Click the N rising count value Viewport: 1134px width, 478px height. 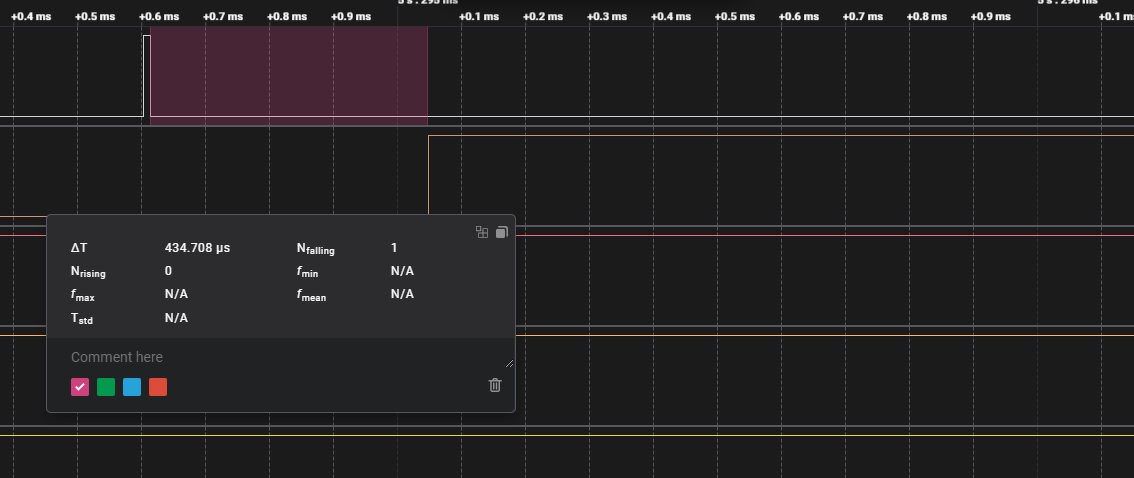point(168,270)
